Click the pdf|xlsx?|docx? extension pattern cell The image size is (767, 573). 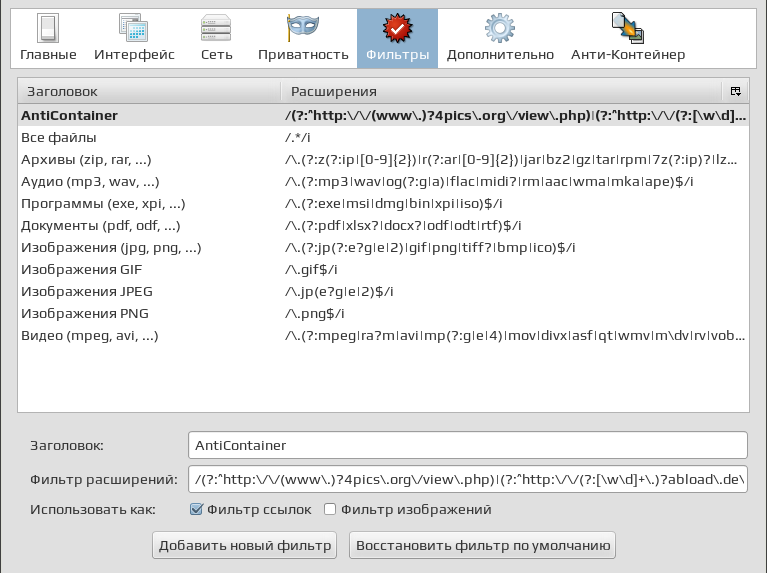(x=403, y=226)
